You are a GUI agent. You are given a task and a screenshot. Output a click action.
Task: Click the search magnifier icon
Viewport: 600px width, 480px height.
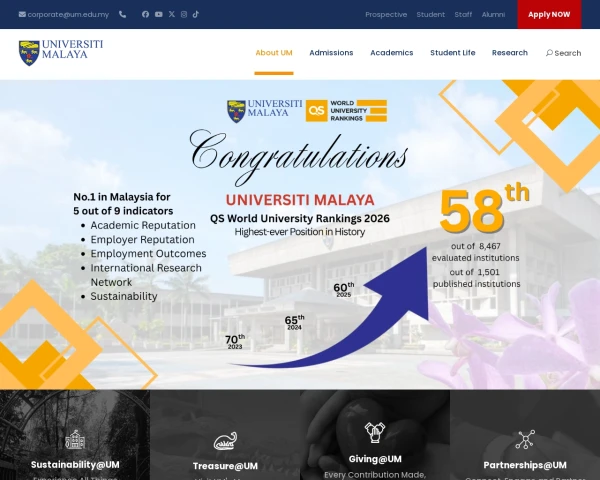pyautogui.click(x=549, y=53)
